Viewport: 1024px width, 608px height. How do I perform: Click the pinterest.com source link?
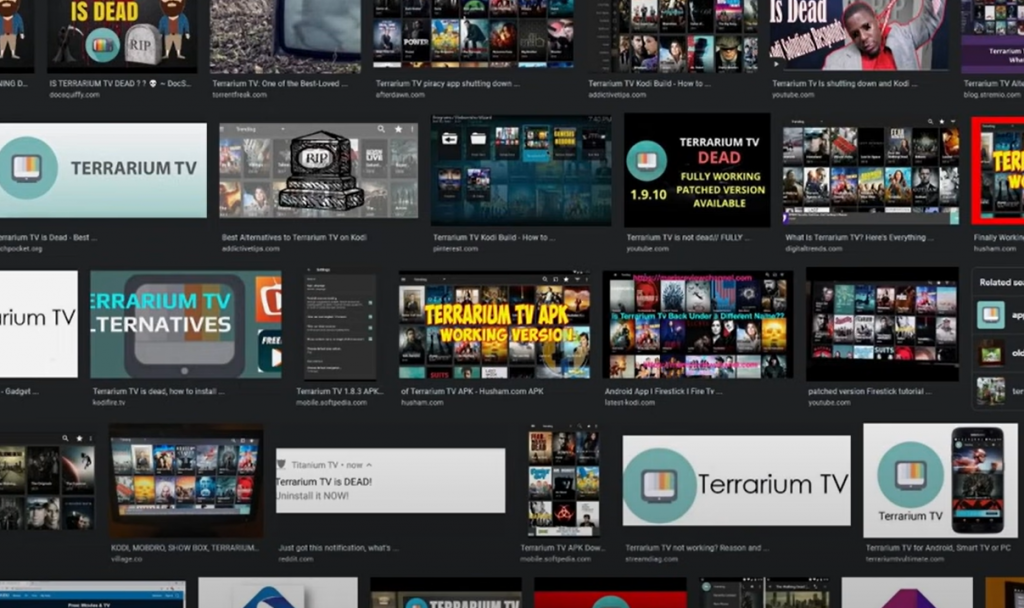pyautogui.click(x=455, y=249)
